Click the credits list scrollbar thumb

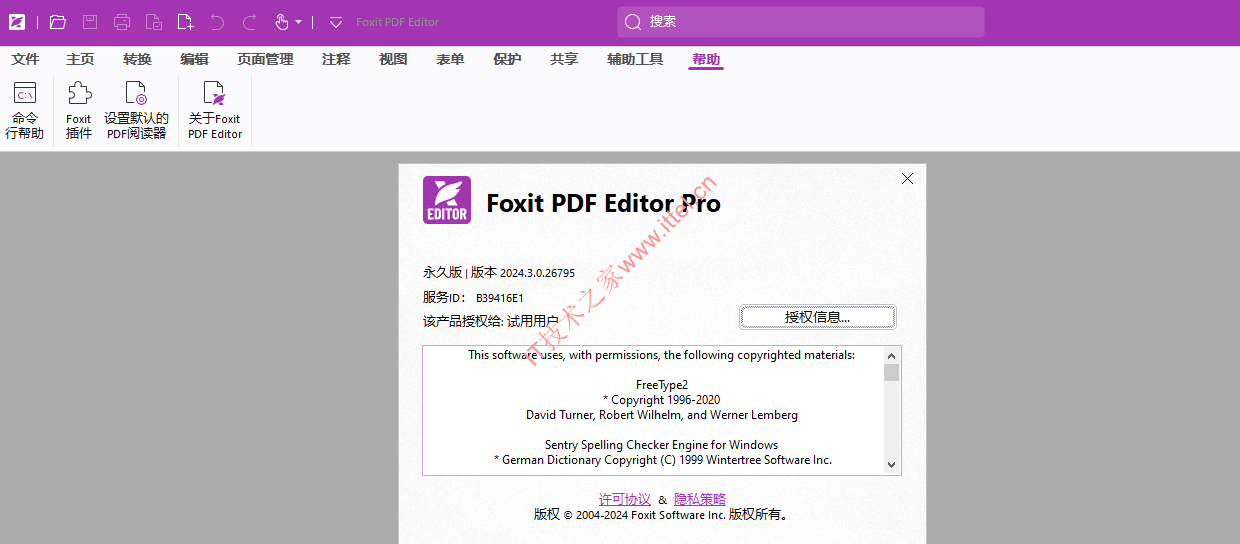point(892,372)
